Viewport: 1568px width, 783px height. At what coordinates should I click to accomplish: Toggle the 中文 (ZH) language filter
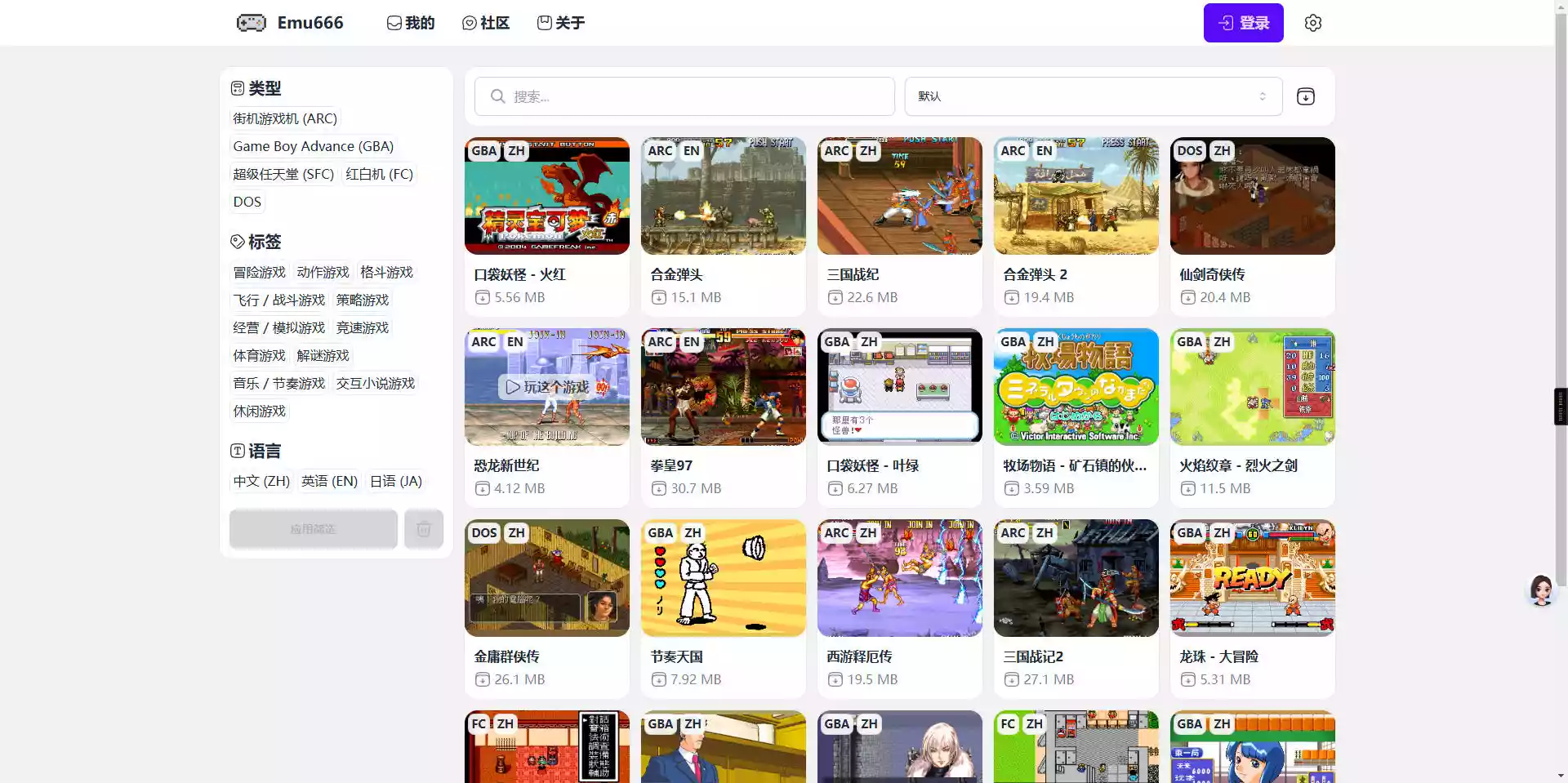coord(261,482)
